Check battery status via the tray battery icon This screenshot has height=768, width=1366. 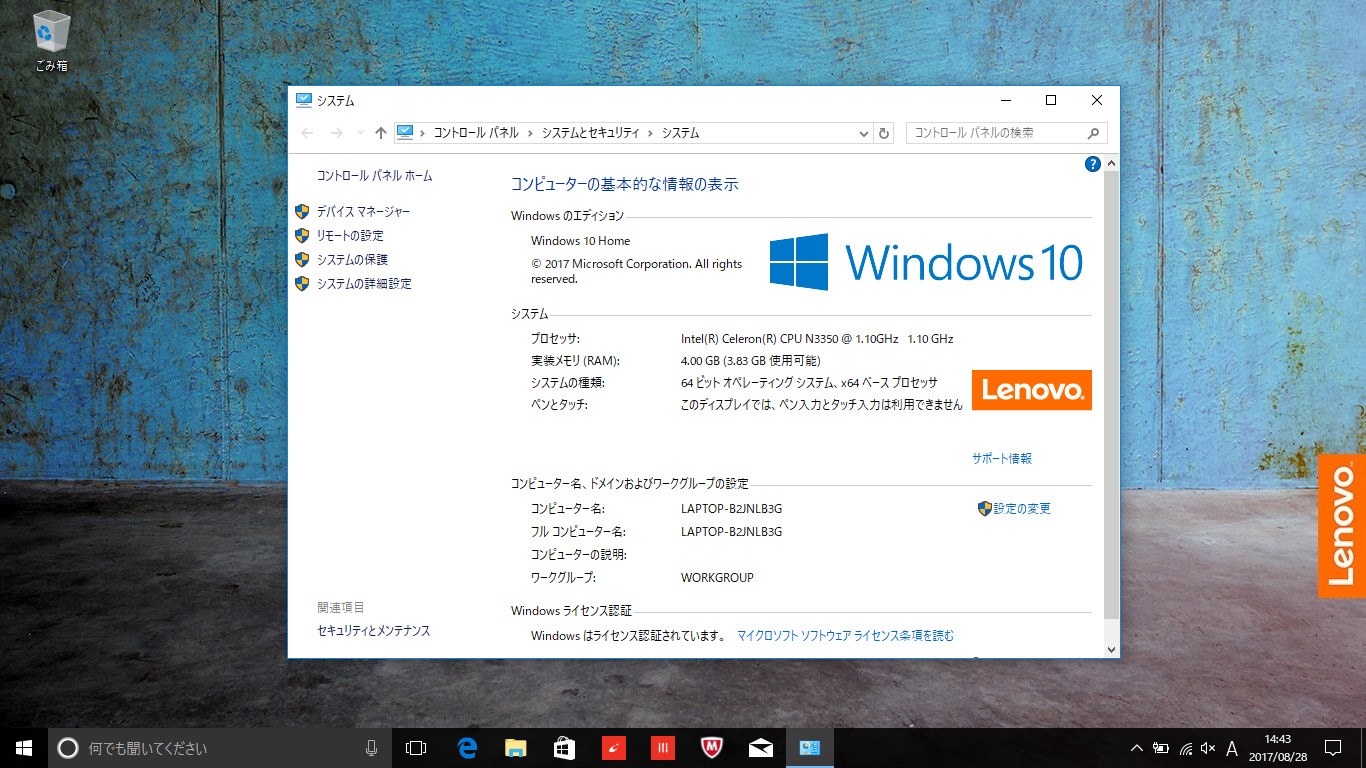point(1162,748)
